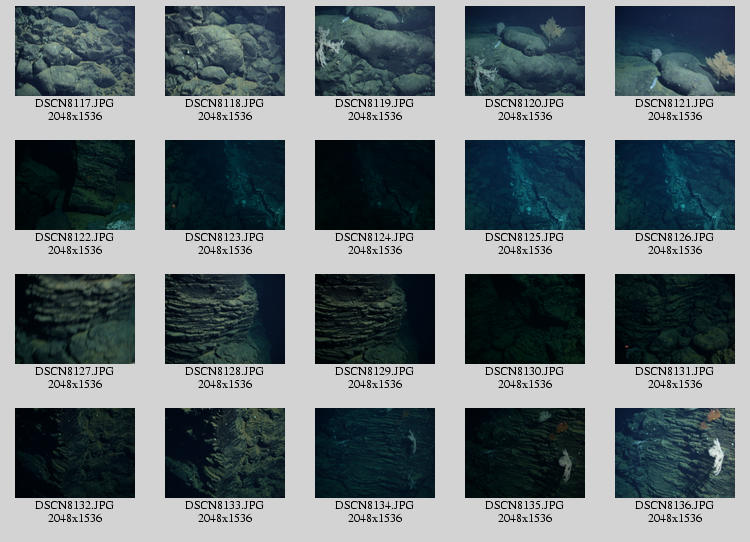
Task: Click the DSCN8129.JPG thumbnail
Action: pyautogui.click(x=375, y=319)
